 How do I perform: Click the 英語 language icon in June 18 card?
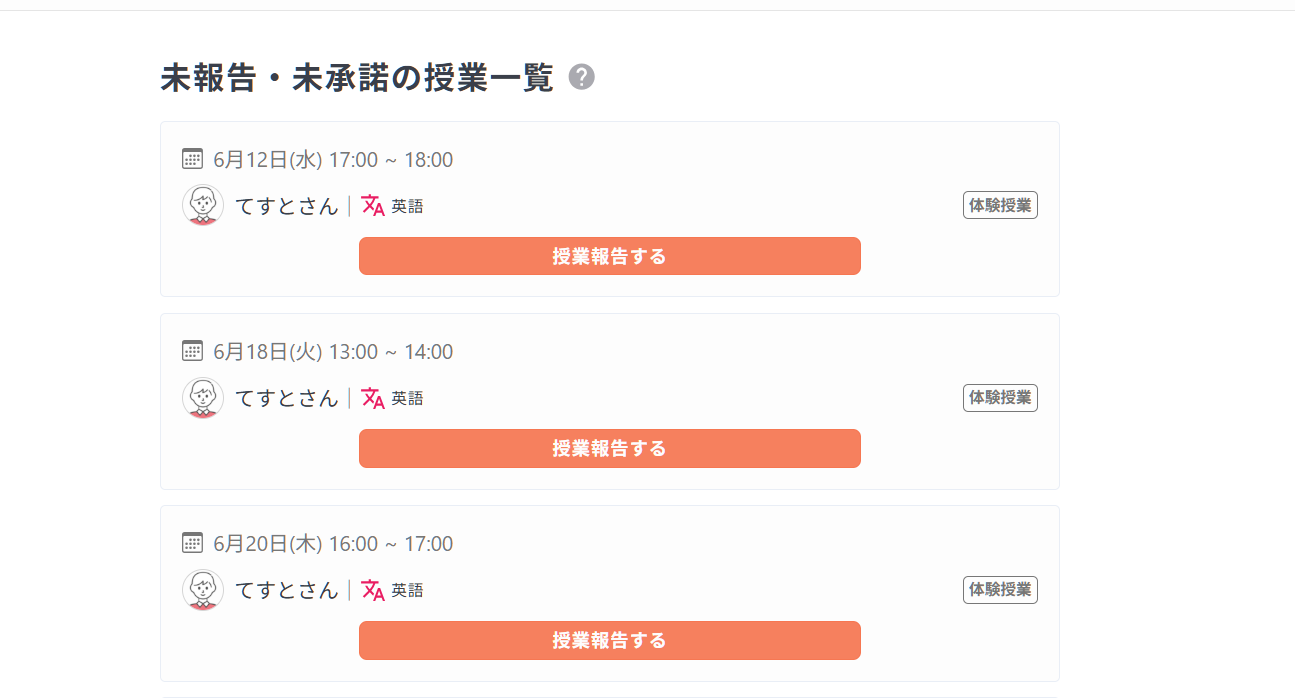(x=373, y=397)
